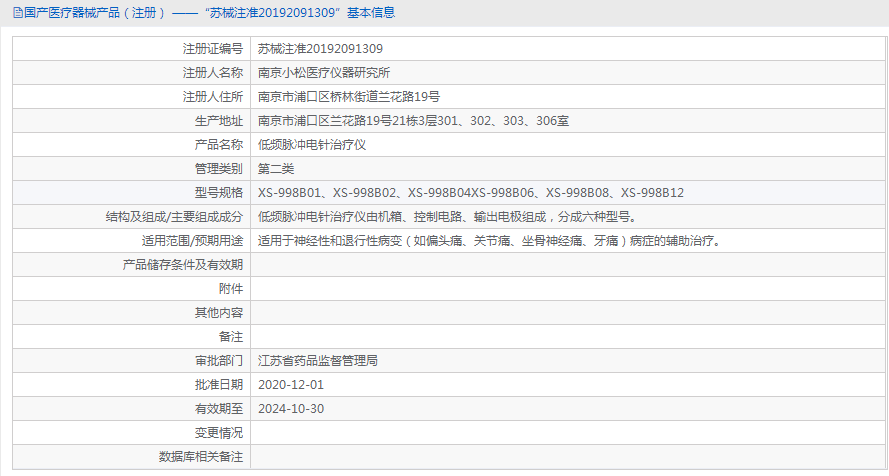The width and height of the screenshot is (889, 476).
Task: Click the label '数据库相关备注'
Action: click(x=201, y=457)
